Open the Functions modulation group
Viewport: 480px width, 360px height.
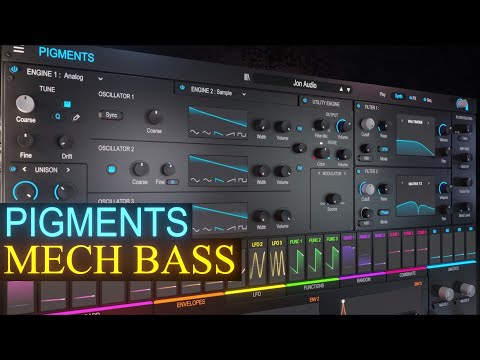[x=313, y=286]
